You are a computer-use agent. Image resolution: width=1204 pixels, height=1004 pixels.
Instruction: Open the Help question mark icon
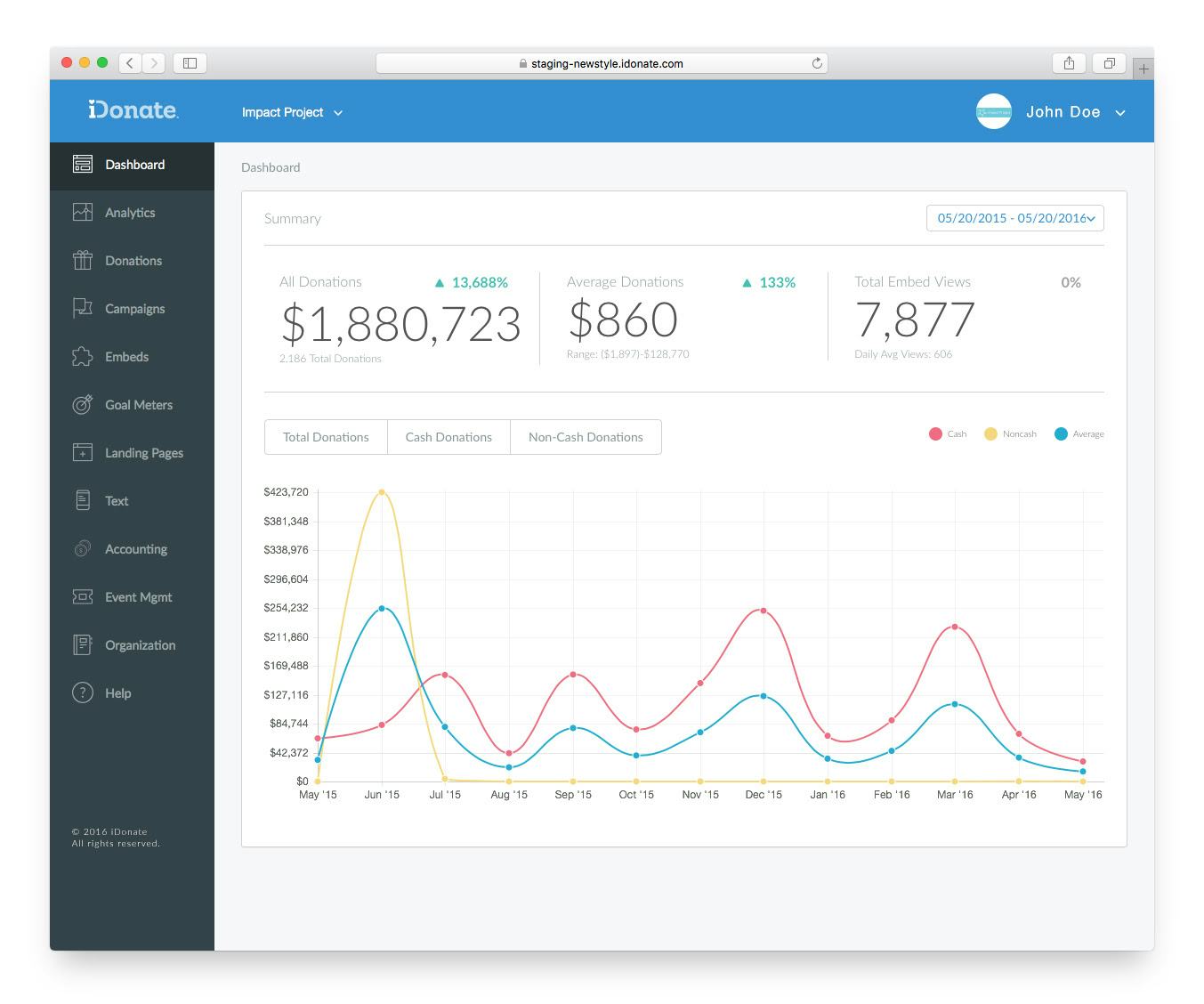tap(82, 692)
